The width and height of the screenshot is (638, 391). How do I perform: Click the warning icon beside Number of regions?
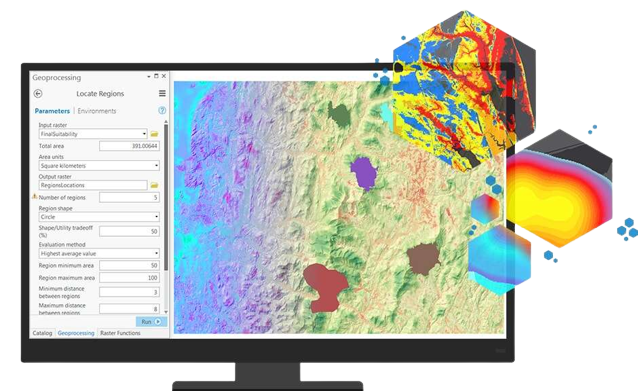[x=35, y=197]
